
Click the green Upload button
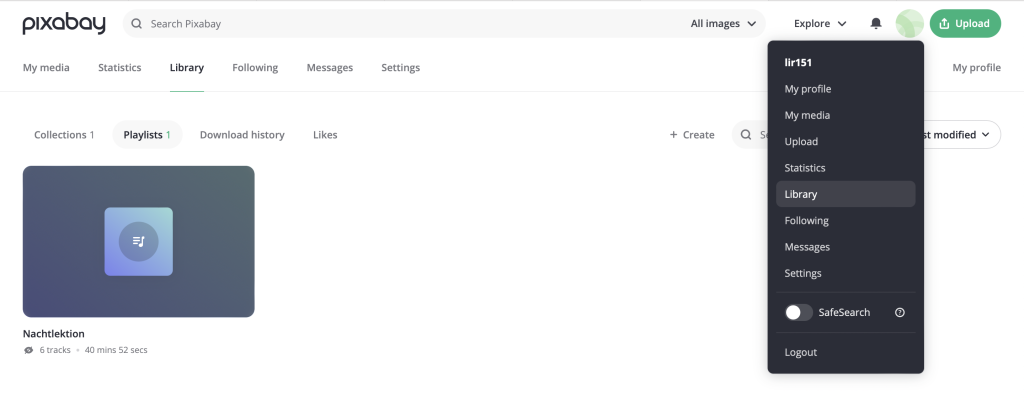(x=965, y=24)
